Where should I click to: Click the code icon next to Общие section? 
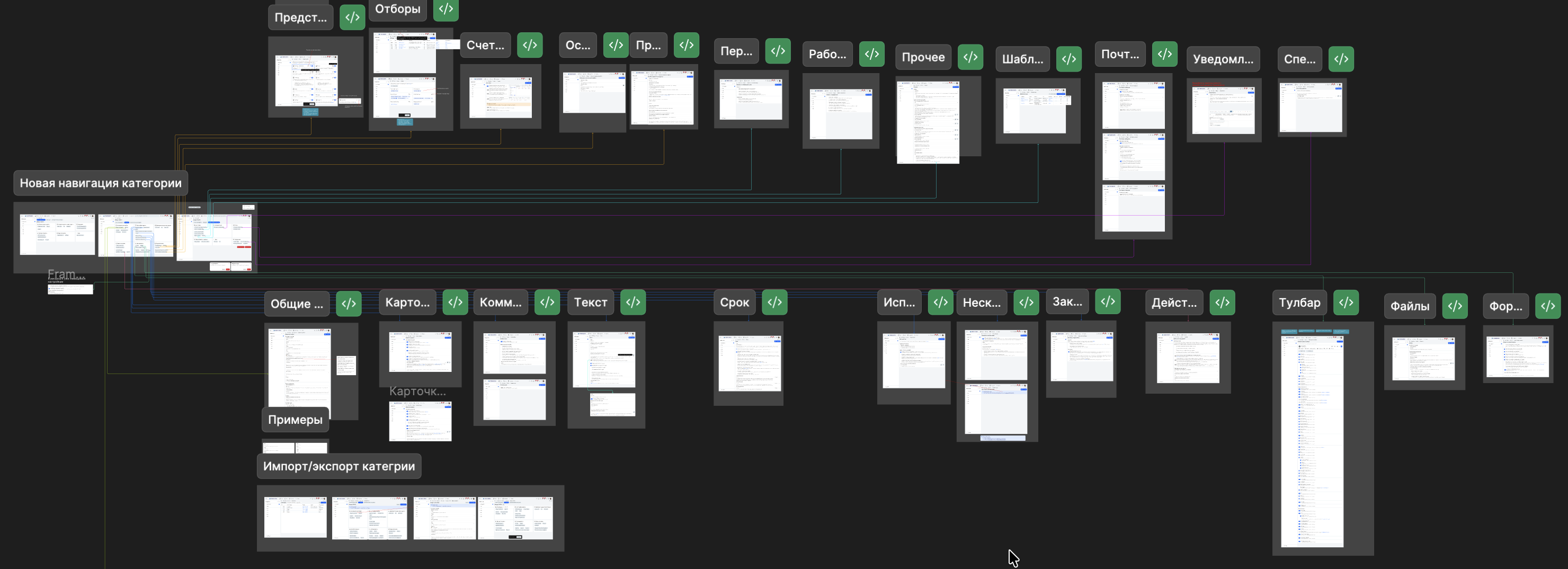click(349, 304)
